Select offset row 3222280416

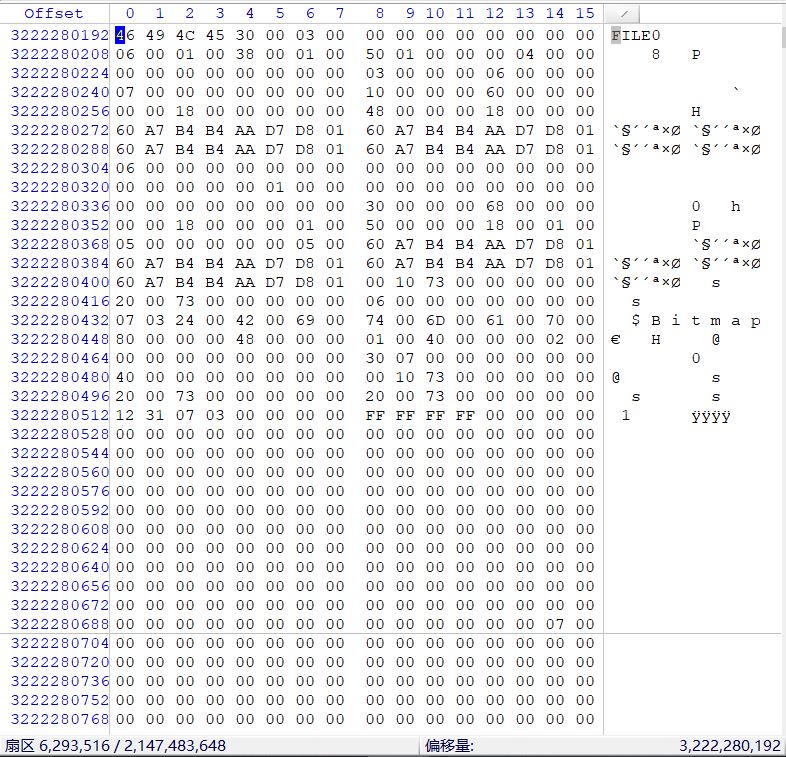point(60,301)
